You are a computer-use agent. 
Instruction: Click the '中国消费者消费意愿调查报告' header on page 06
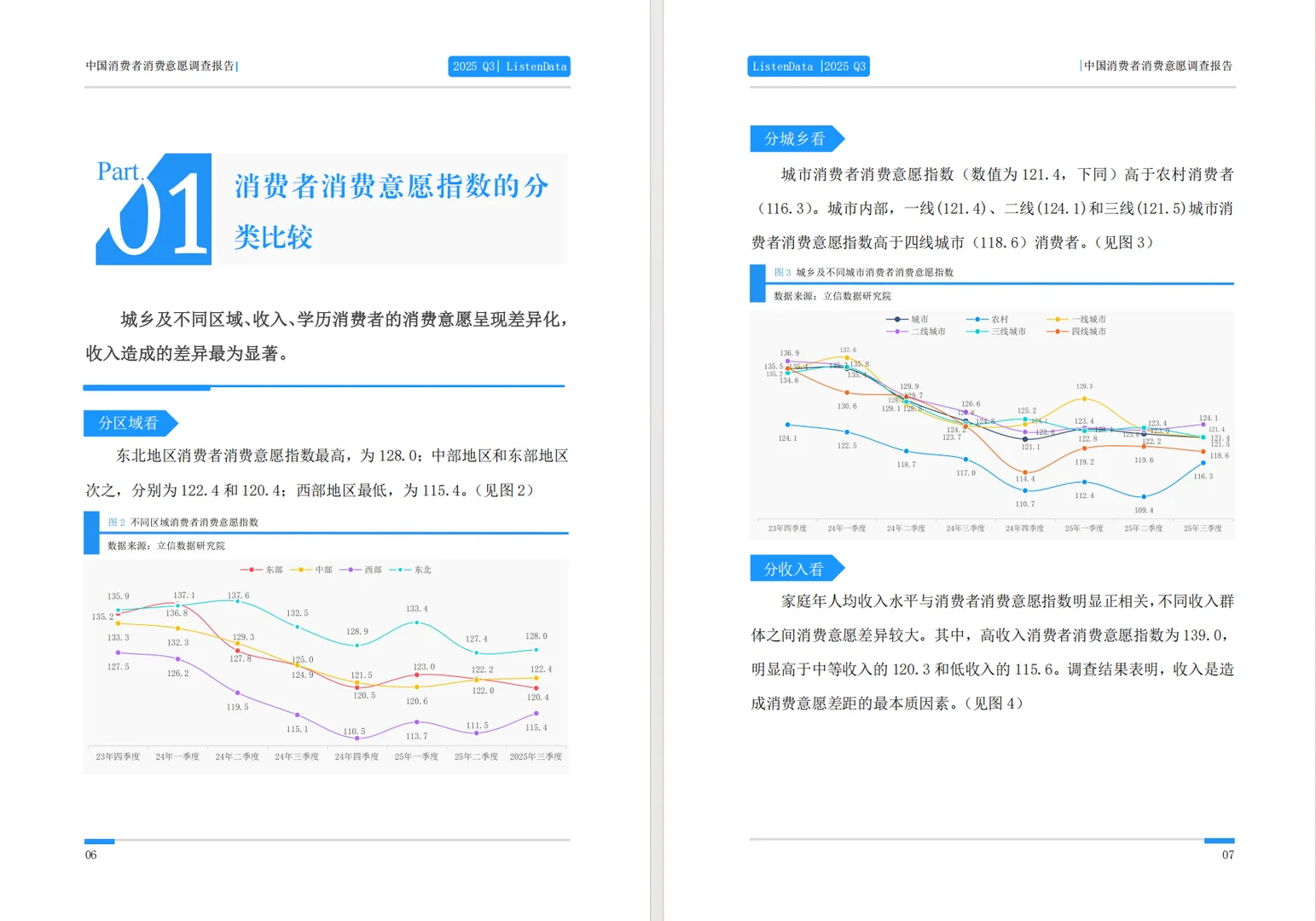coord(160,66)
